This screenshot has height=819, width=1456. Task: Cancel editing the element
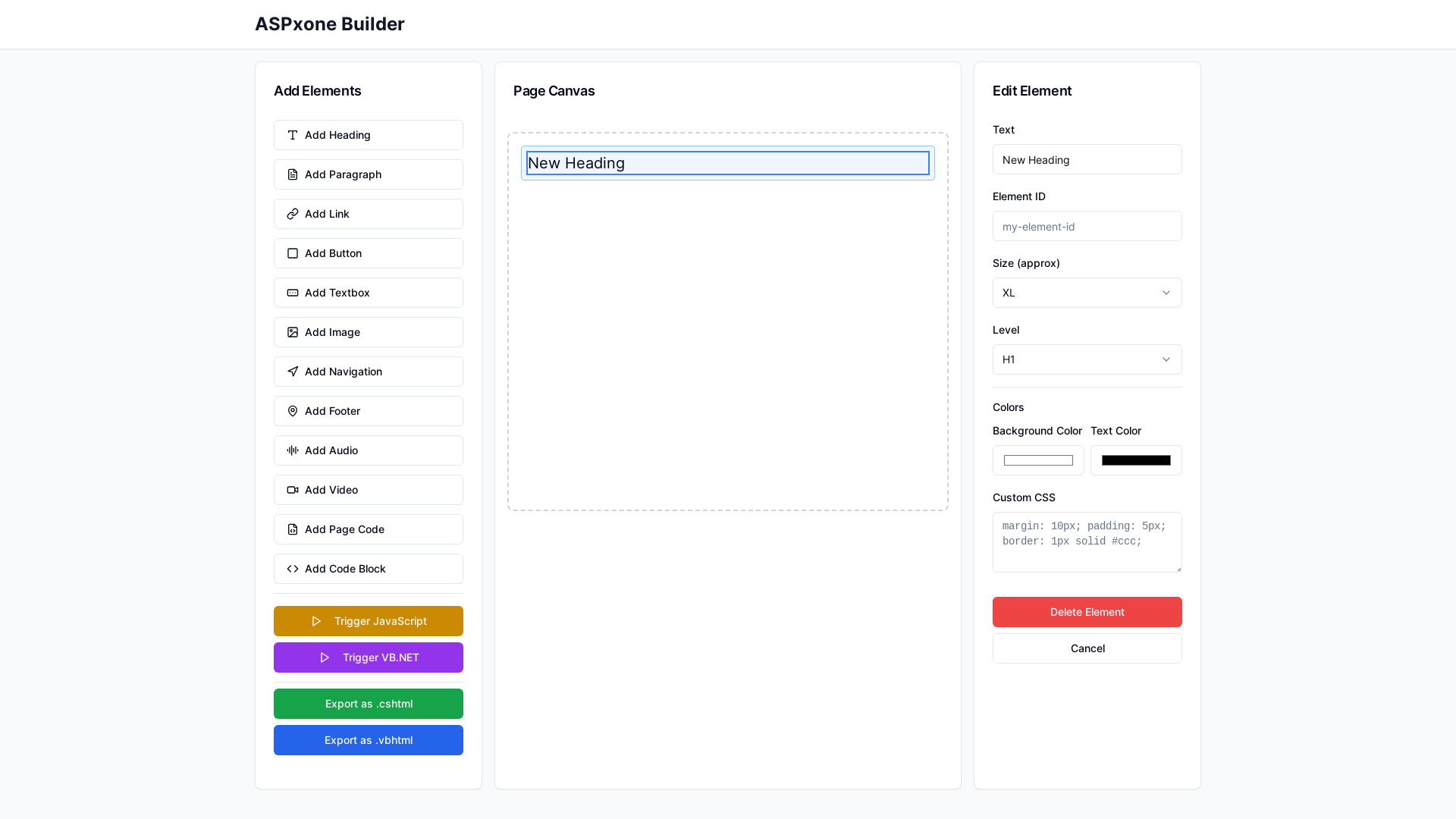click(x=1087, y=648)
